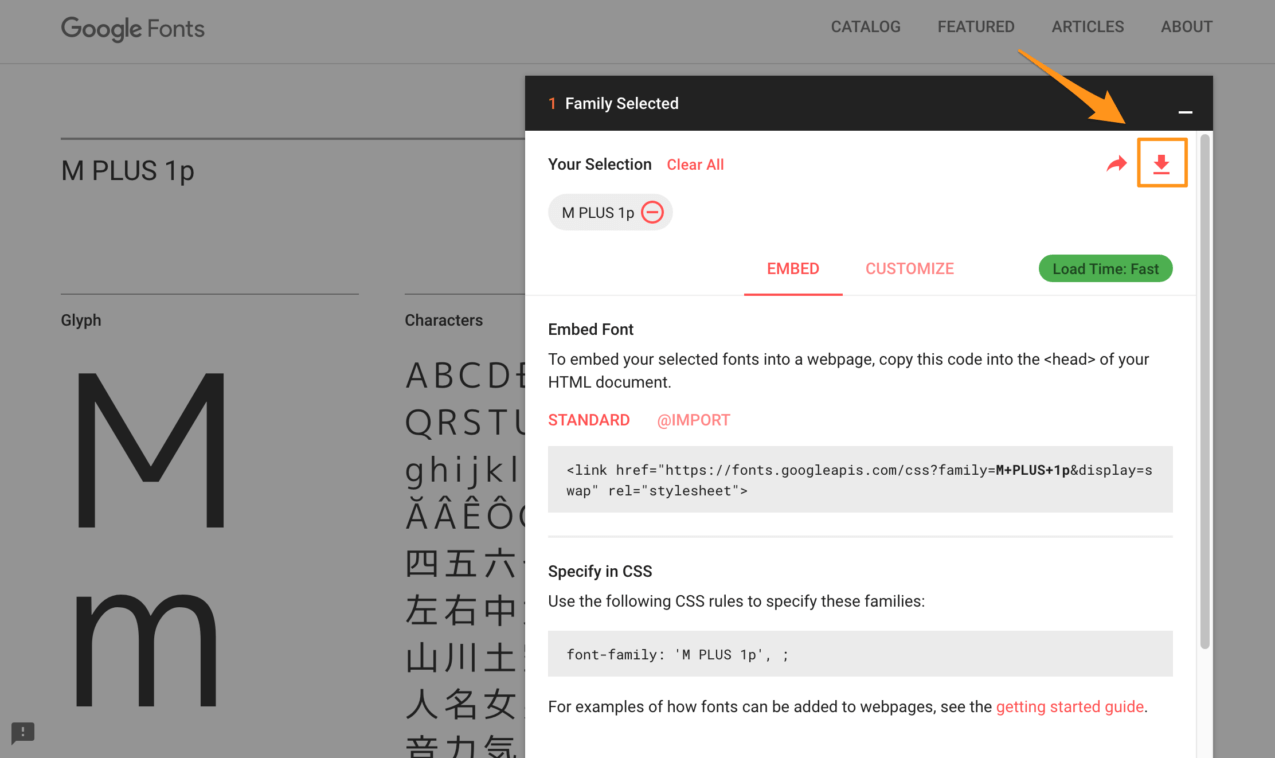
Task: Click the selection panel scrollbar
Action: point(1204,390)
